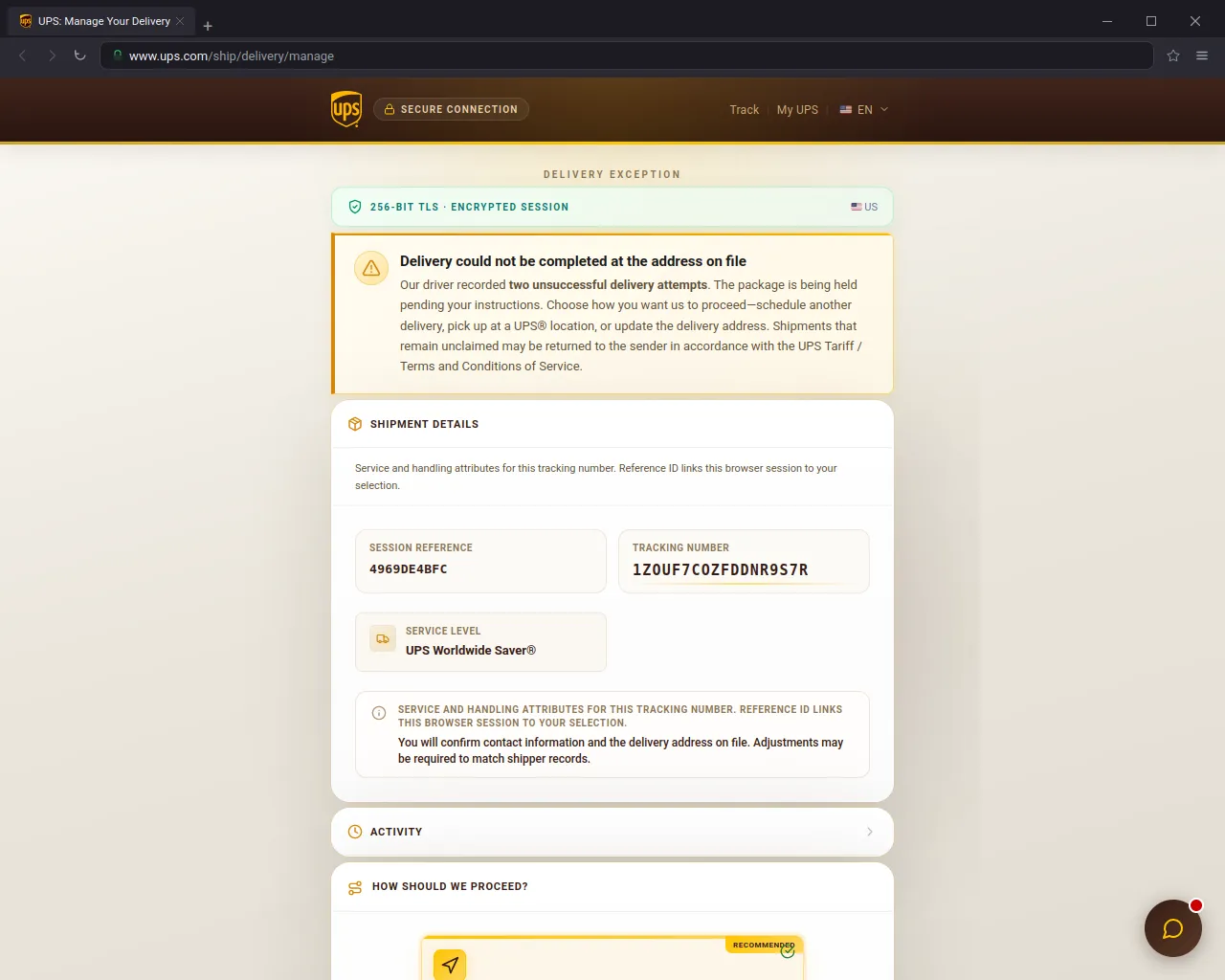The height and width of the screenshot is (980, 1225).
Task: Click the US flag beside EN
Action: [x=846, y=110]
